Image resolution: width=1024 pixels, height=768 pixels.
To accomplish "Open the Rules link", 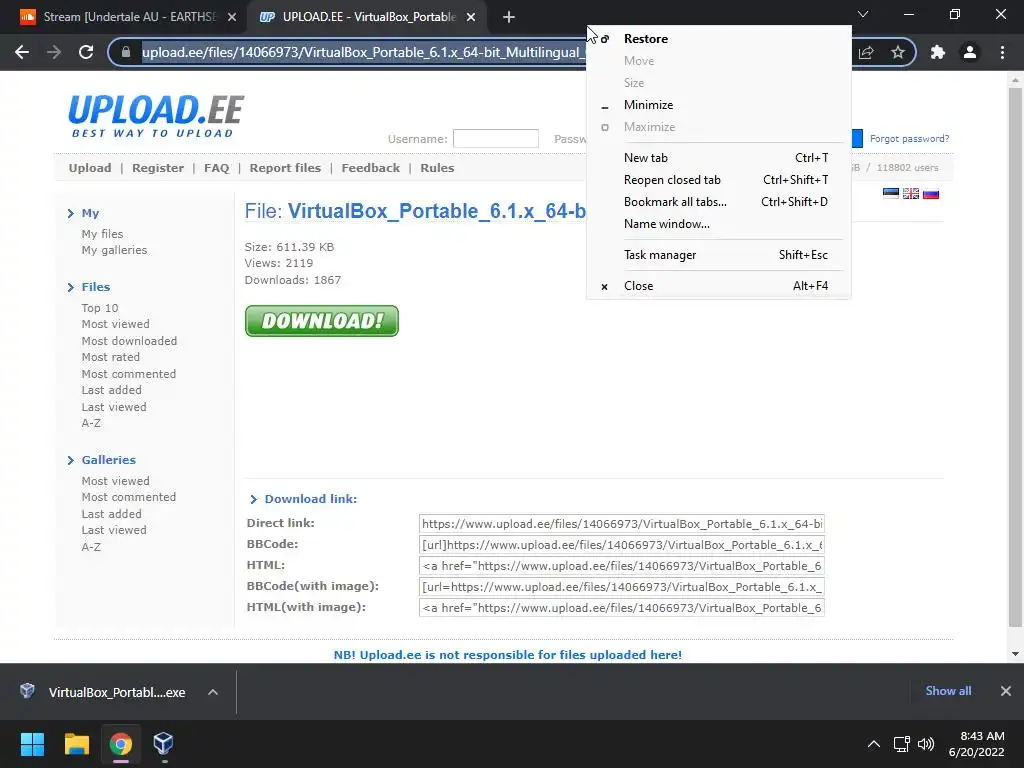I will [x=437, y=168].
